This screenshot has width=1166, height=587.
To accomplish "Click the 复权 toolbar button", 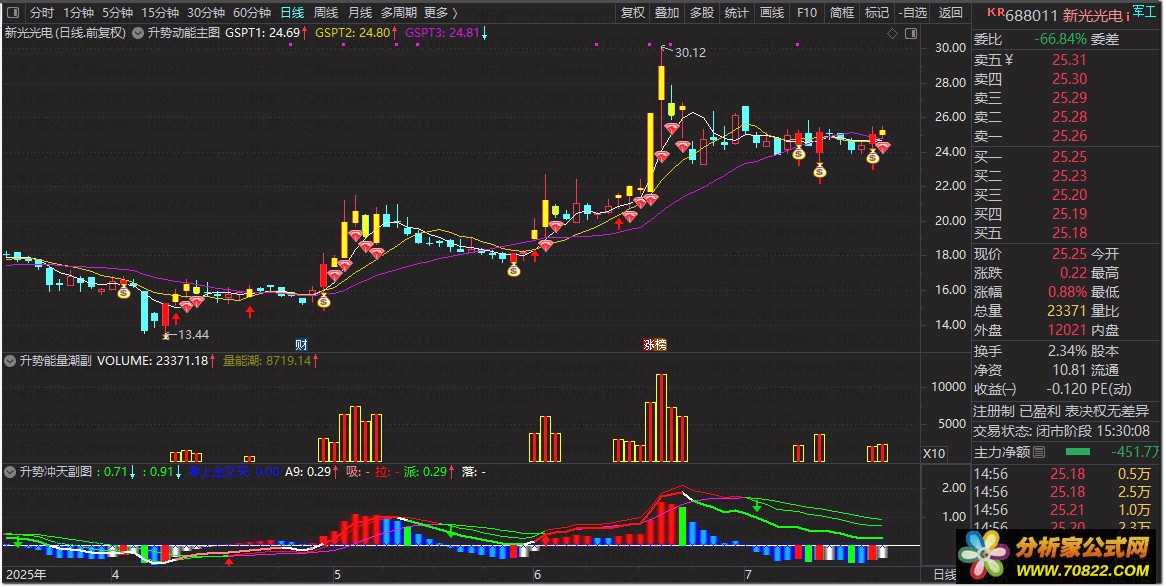I will pyautogui.click(x=633, y=13).
